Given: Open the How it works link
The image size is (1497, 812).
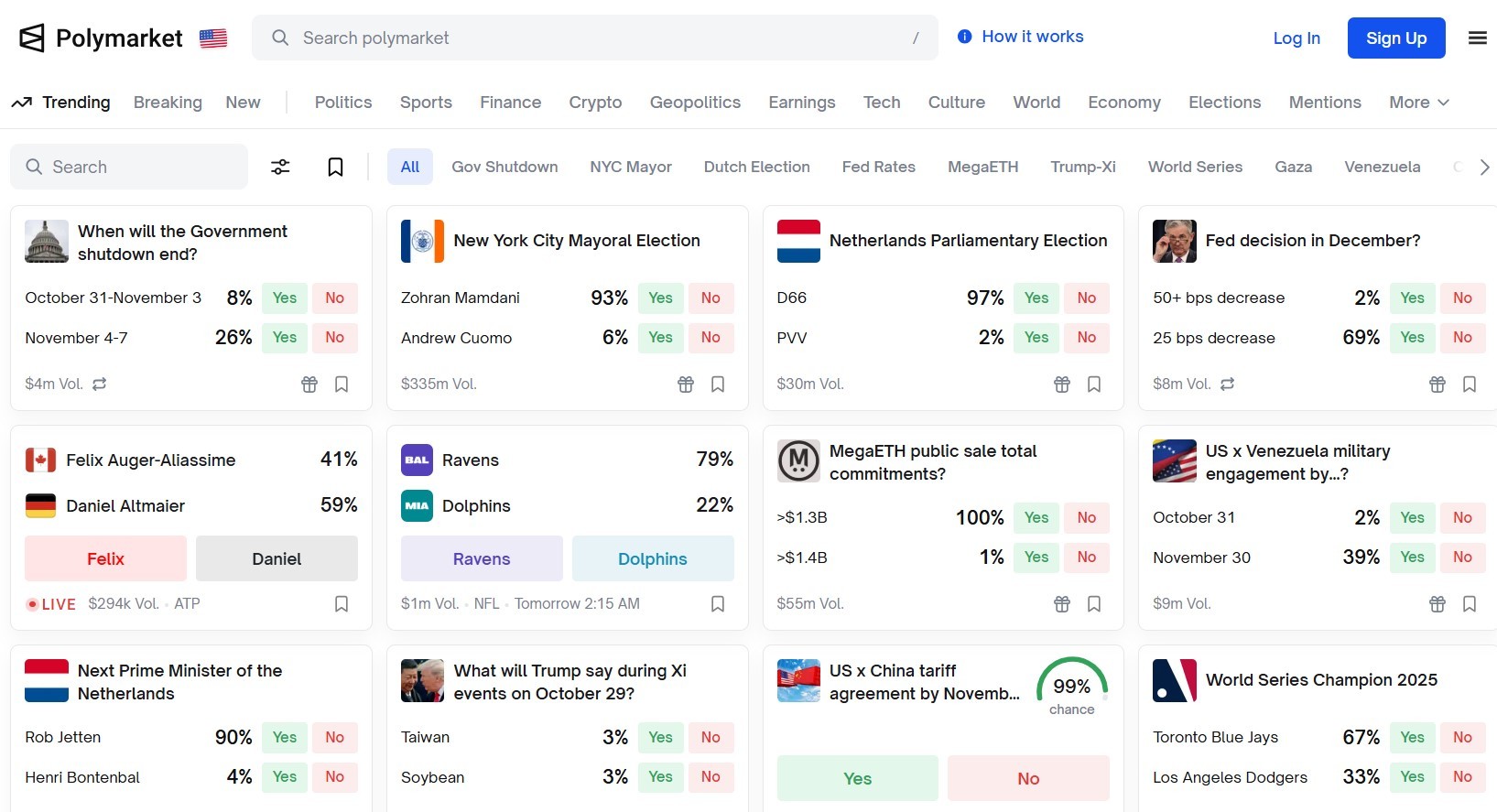Looking at the screenshot, I should (x=1021, y=37).
